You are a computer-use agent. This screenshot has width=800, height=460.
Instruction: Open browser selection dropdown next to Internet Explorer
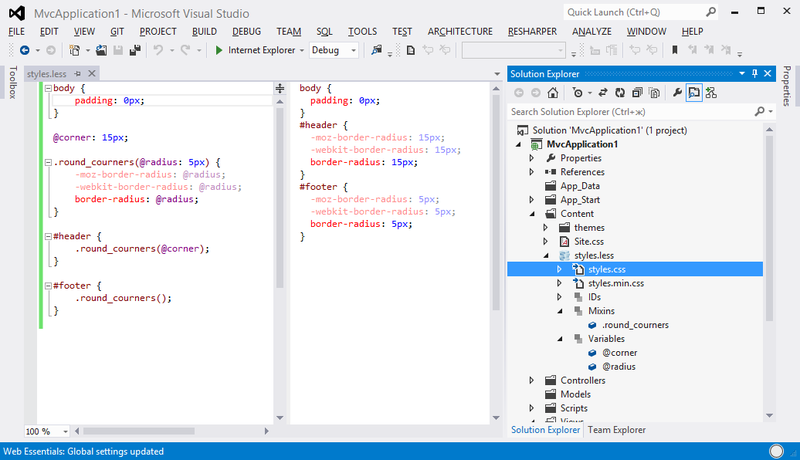pos(302,50)
